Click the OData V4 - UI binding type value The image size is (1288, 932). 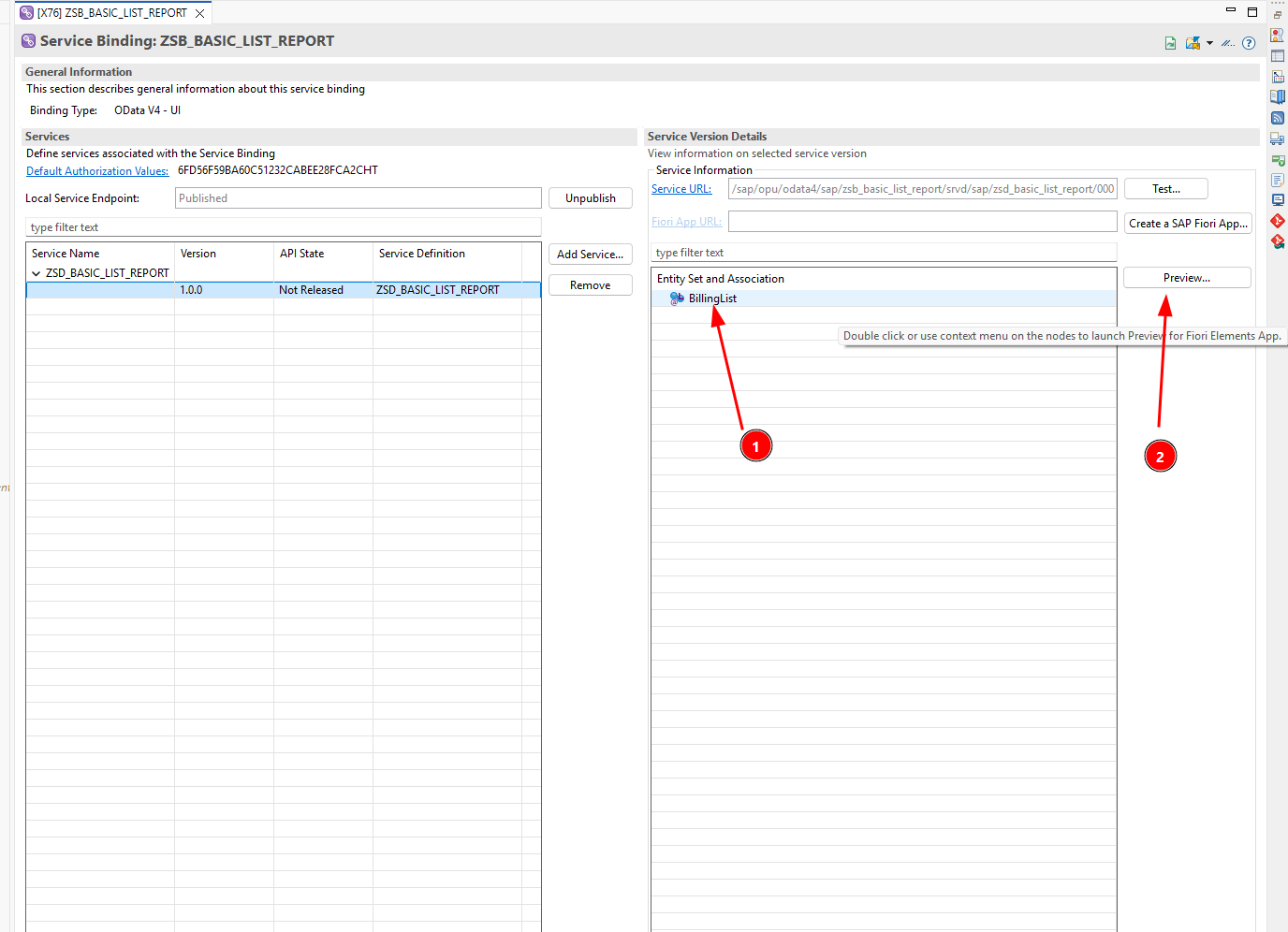point(147,110)
